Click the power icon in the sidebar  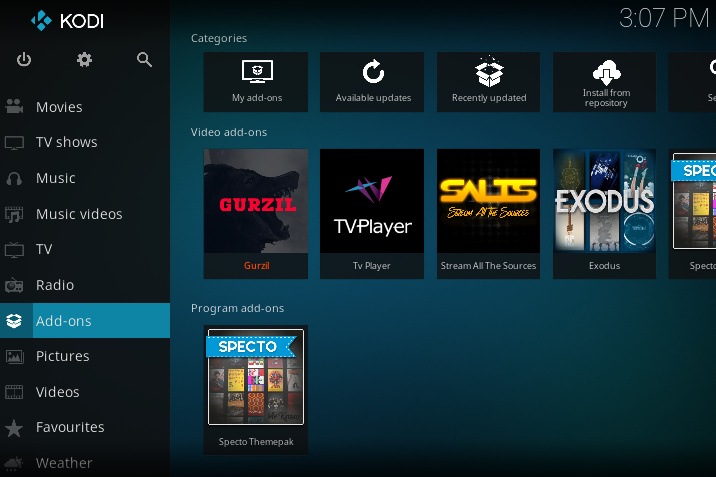pyautogui.click(x=24, y=59)
